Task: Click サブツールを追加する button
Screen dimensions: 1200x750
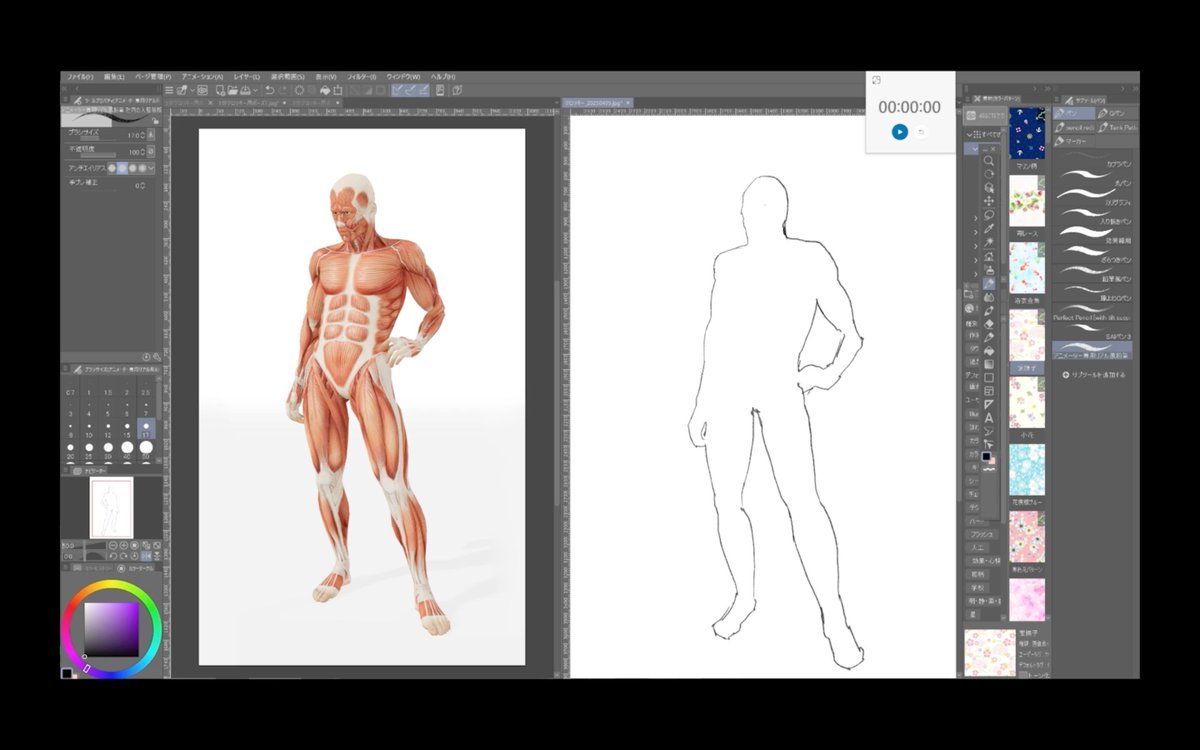Action: click(1093, 375)
